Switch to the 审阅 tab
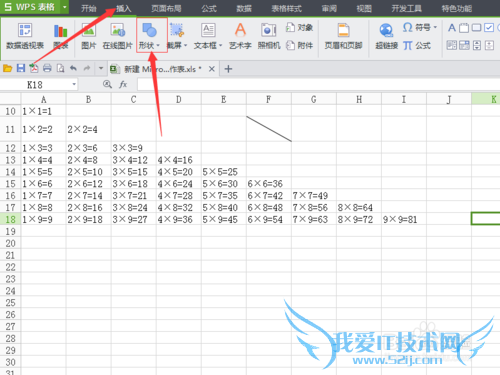Image resolution: width=500 pixels, height=375 pixels. pos(329,8)
